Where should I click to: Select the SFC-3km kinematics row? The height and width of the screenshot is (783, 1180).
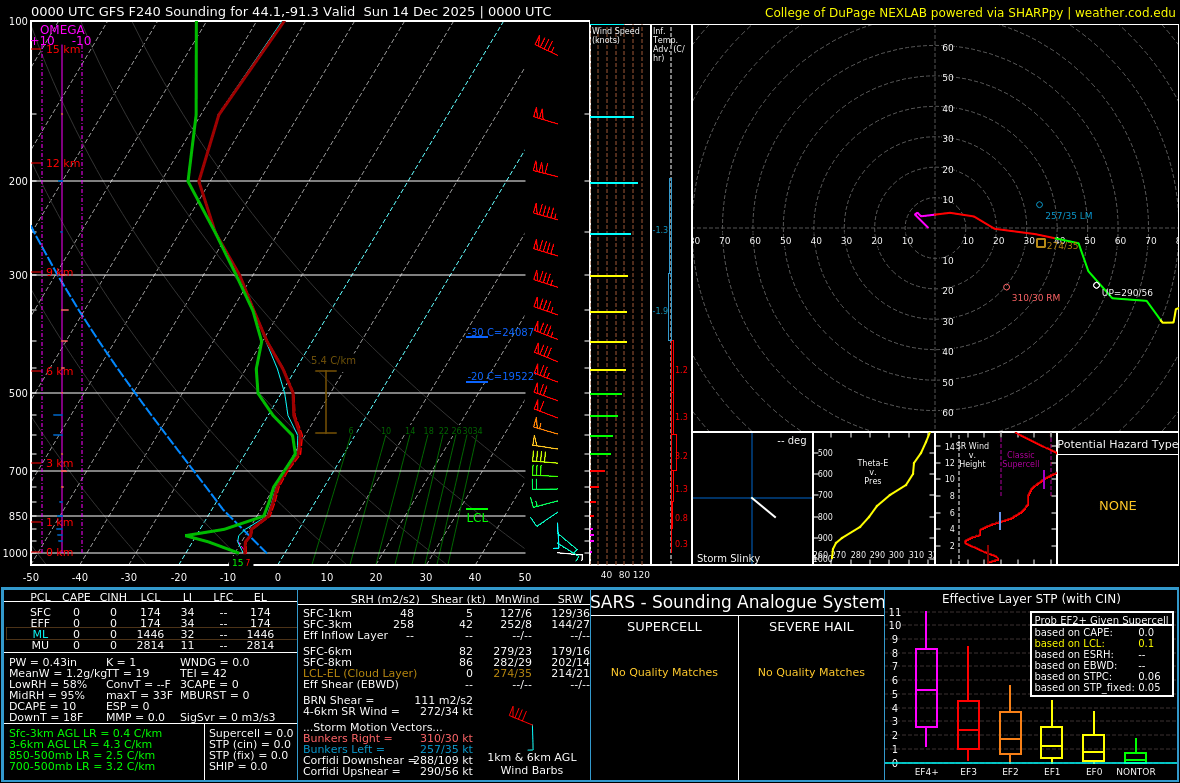point(446,624)
